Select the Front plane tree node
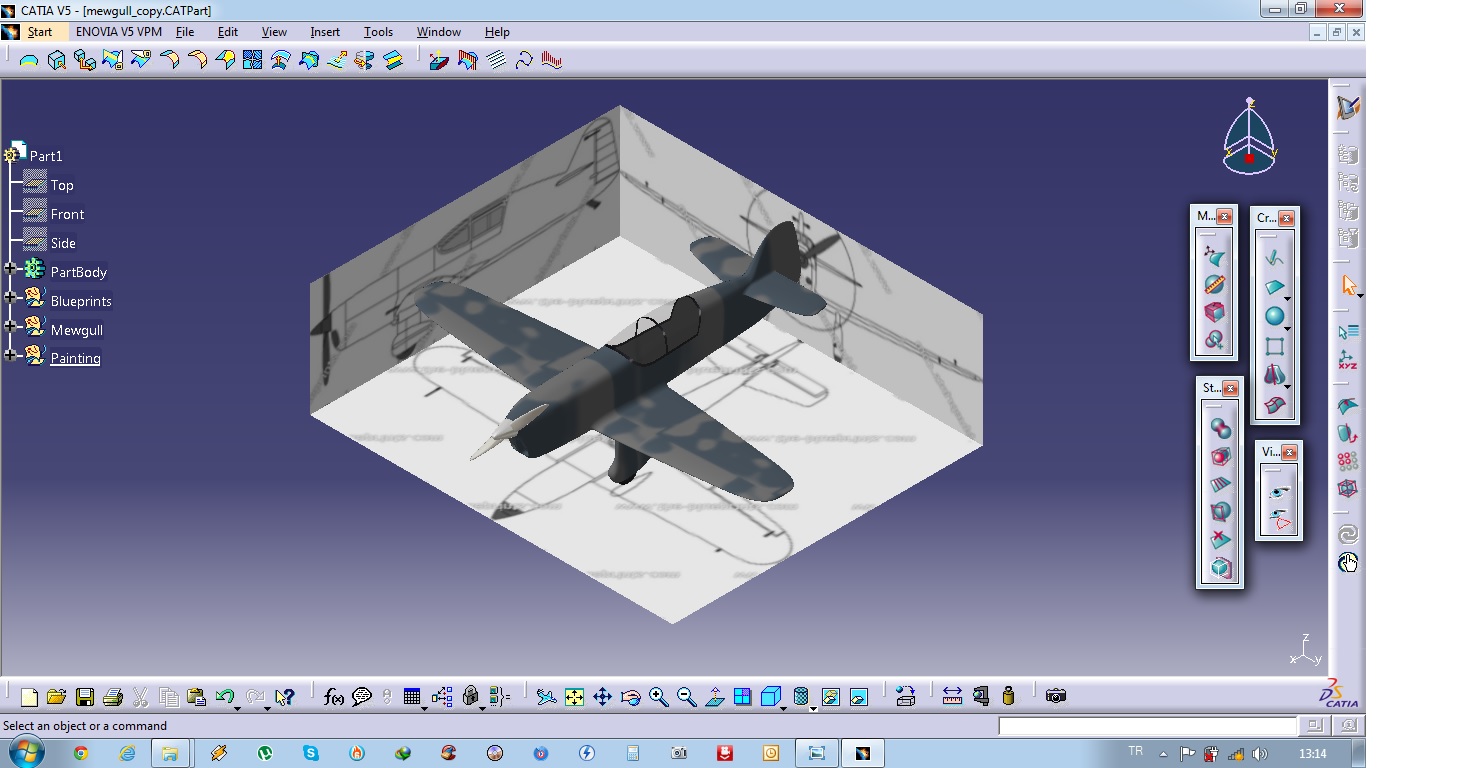Screen dimensions: 1465x768 (x=67, y=214)
